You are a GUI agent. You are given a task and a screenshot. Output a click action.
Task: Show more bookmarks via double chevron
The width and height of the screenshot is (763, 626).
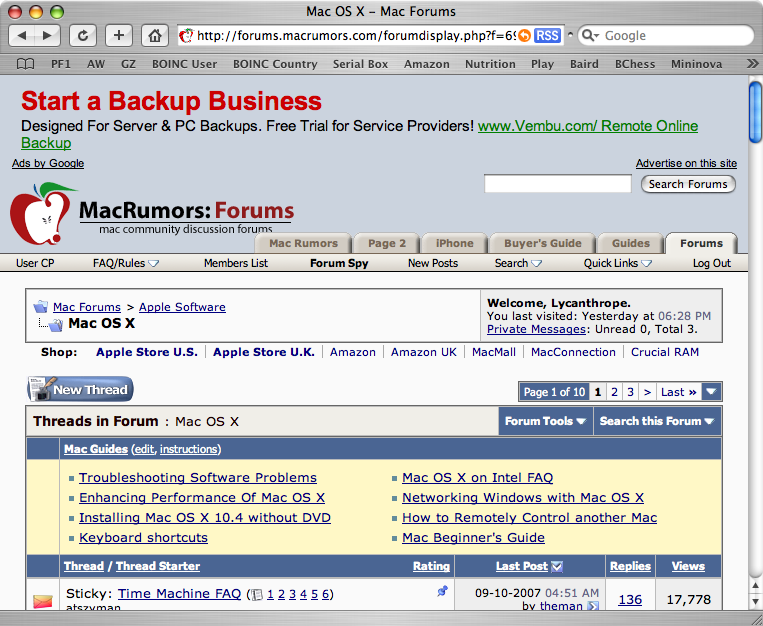click(x=752, y=64)
